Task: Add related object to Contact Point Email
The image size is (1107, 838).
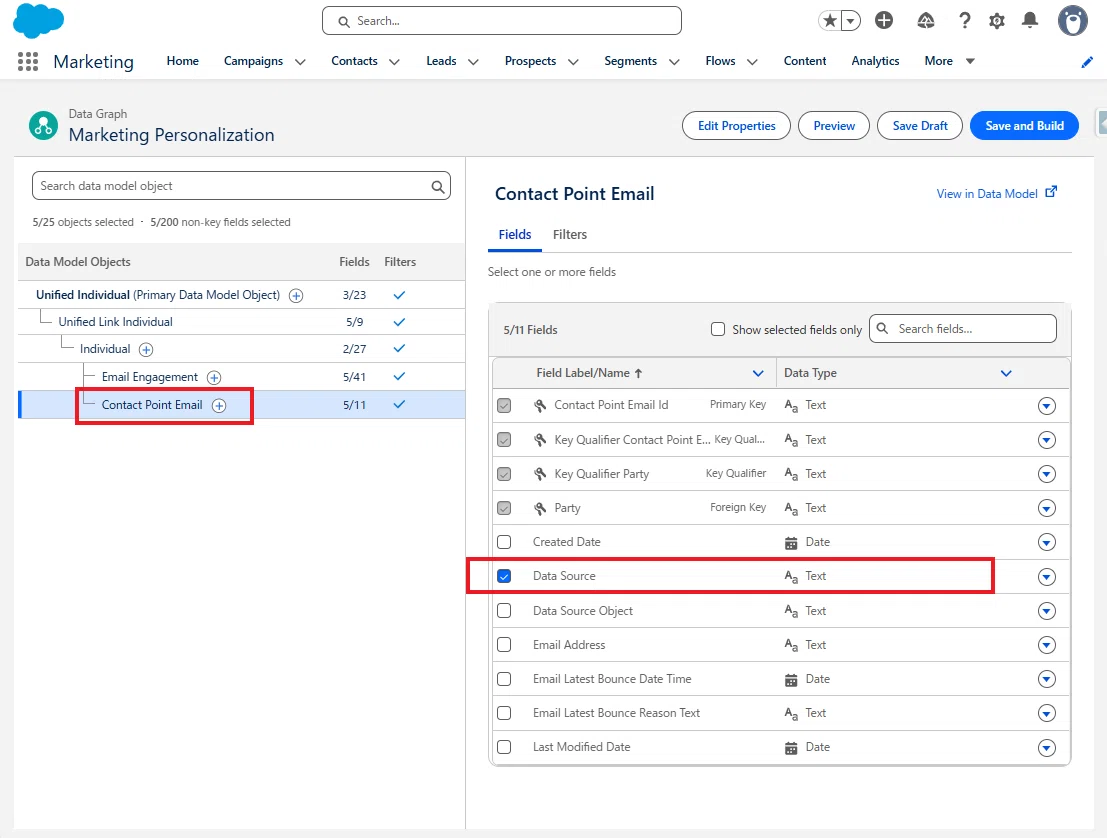Action: 220,405
